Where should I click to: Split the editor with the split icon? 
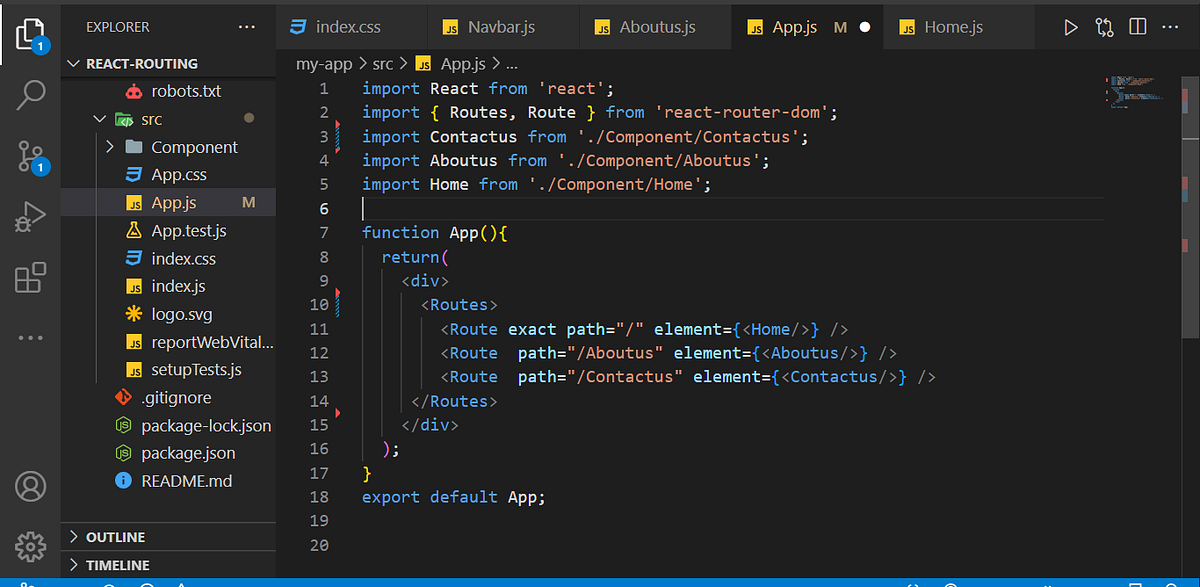coord(1137,27)
